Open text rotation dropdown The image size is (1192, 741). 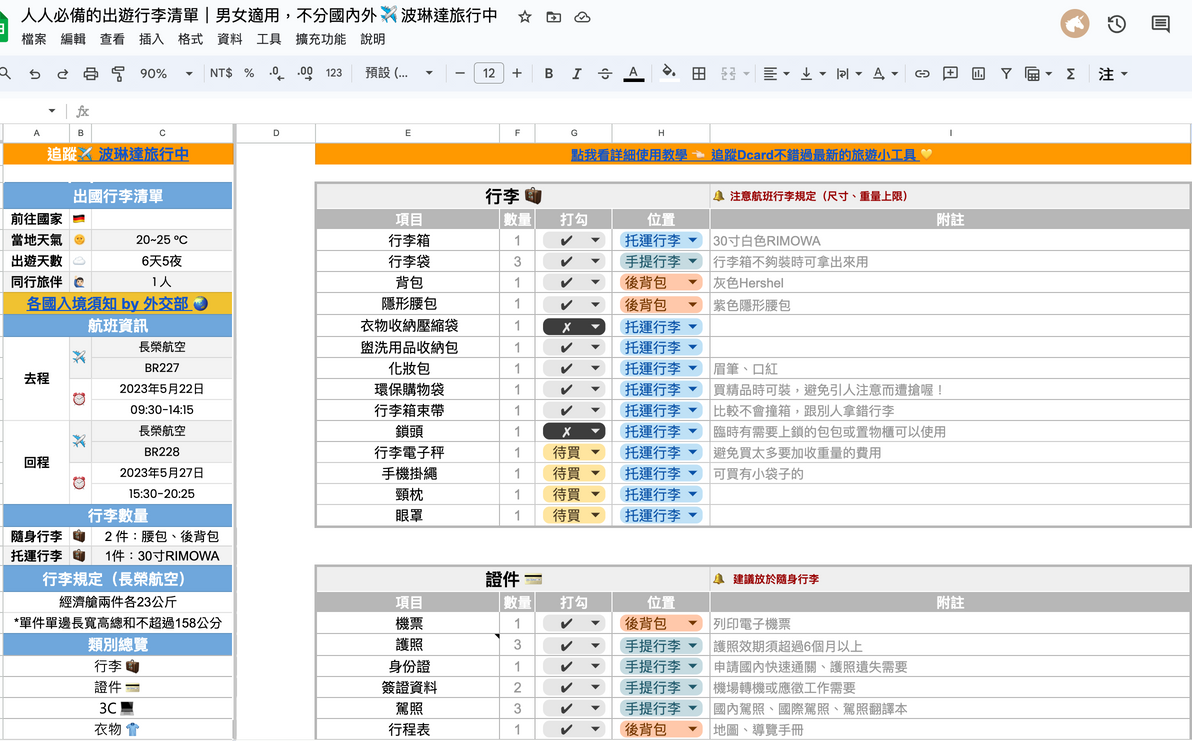(885, 74)
